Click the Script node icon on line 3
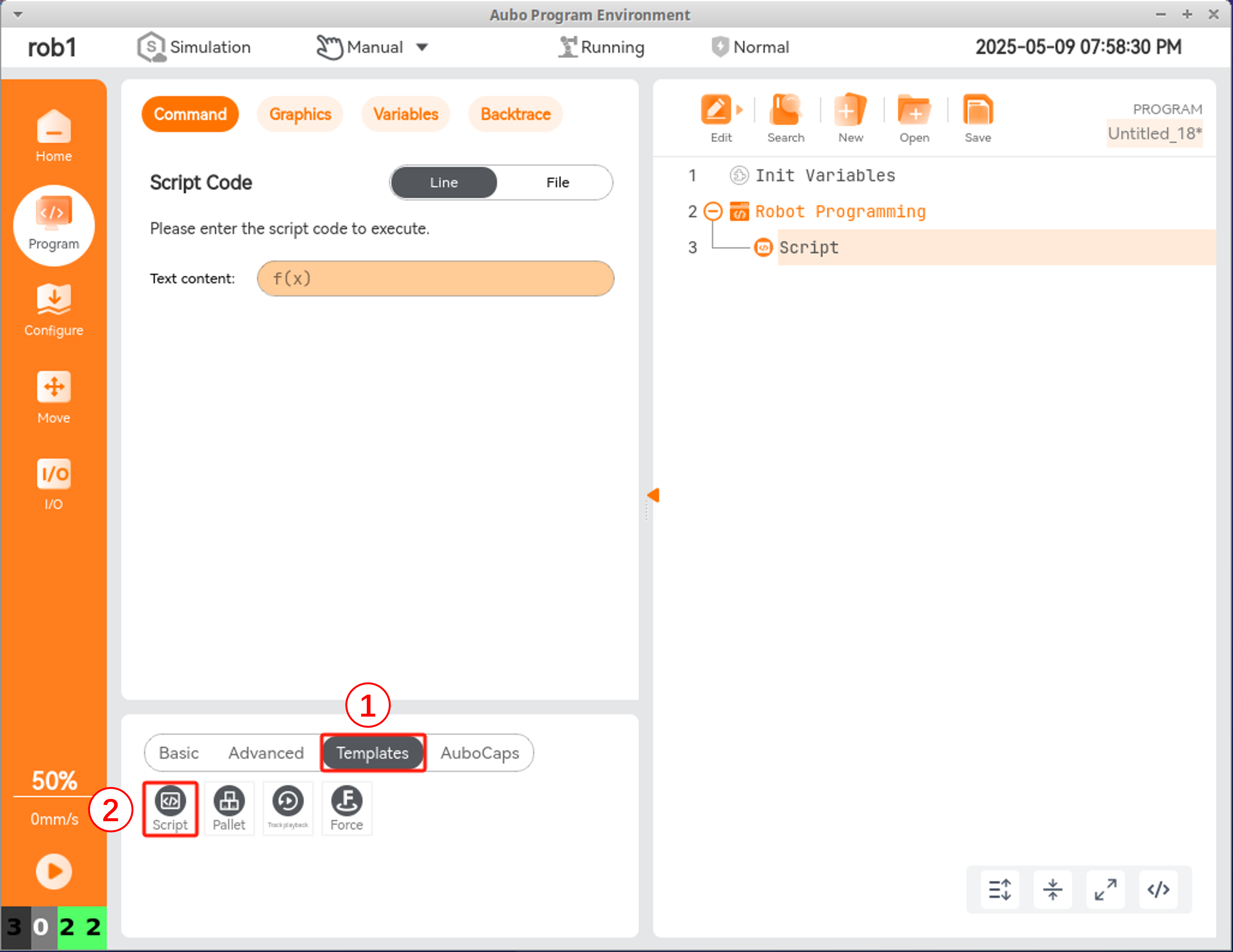1233x952 pixels. (763, 247)
